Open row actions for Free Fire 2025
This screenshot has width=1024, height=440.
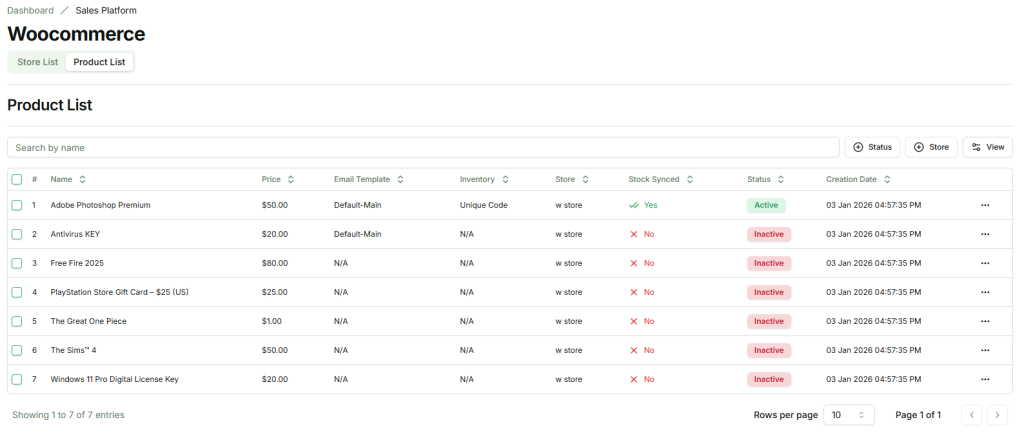point(984,263)
